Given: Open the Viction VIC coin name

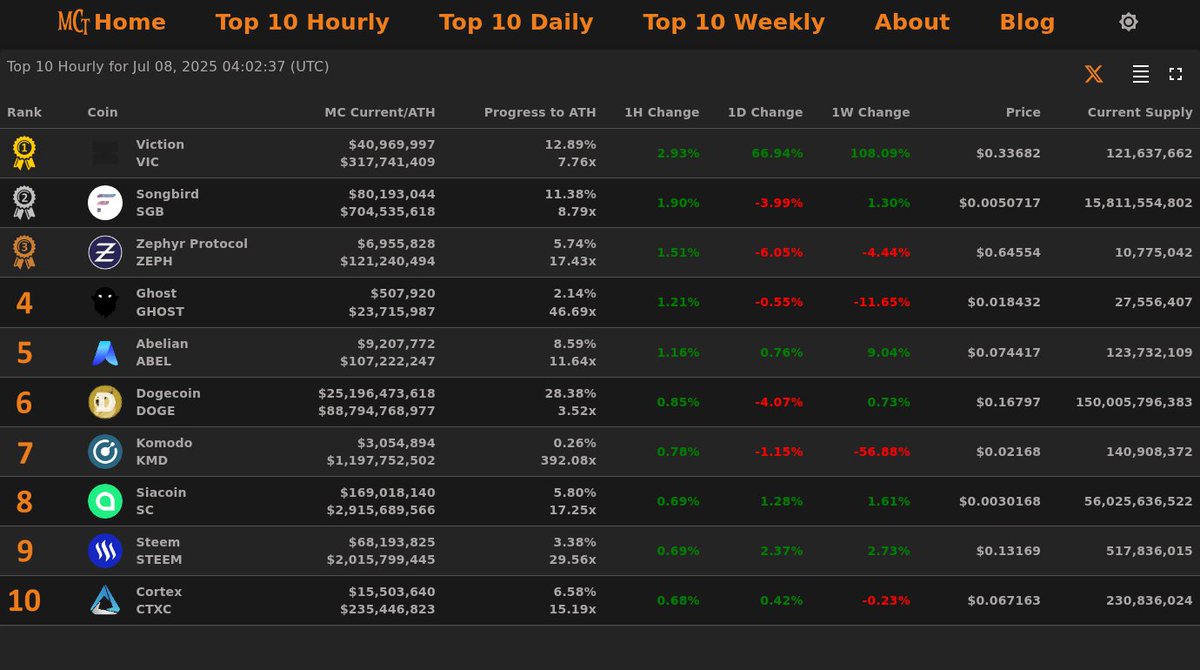Looking at the screenshot, I should [x=160, y=153].
